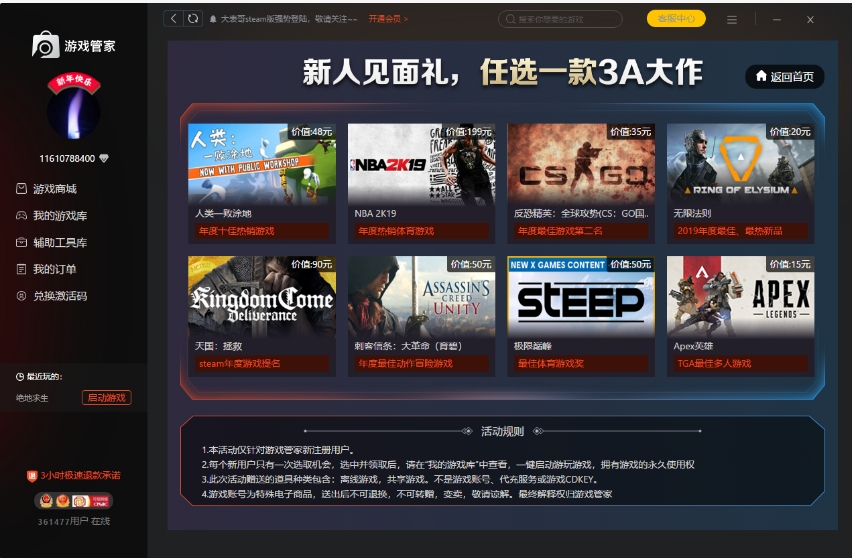Click the refund shield icon
The width and height of the screenshot is (852, 558).
click(32, 476)
